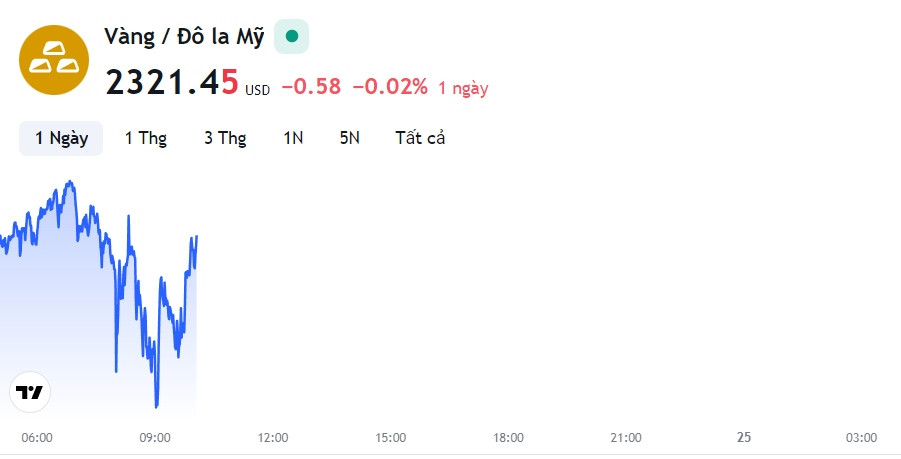
Task: Open the TradingView logo at chart corner
Action: click(x=30, y=392)
